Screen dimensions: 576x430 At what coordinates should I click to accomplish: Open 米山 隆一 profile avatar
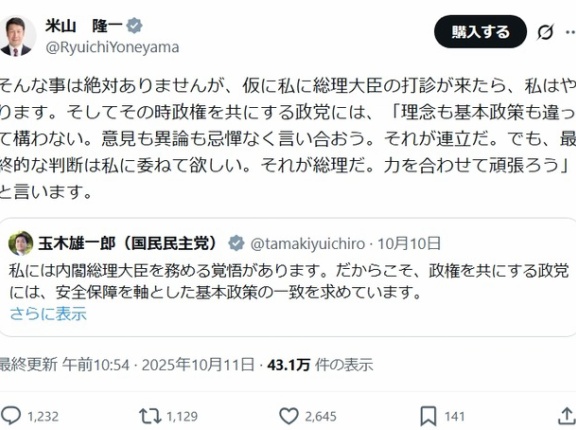point(16,36)
